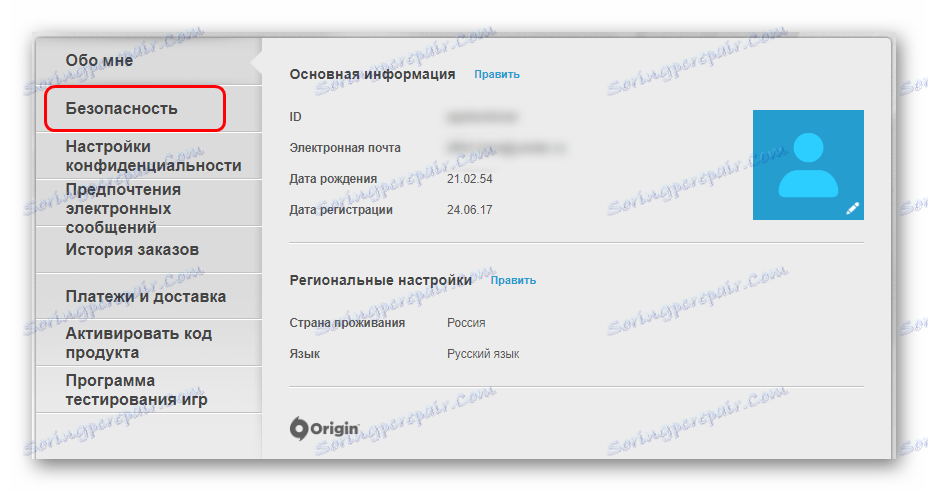
Task: Click the birth date 21.02.54
Action: tap(469, 179)
